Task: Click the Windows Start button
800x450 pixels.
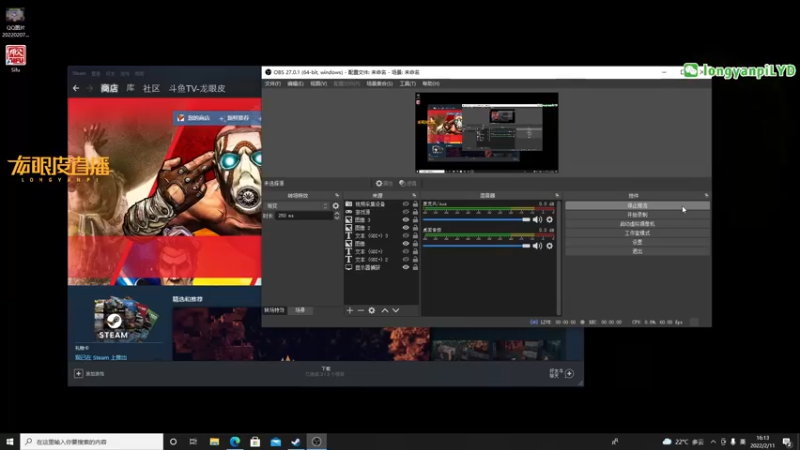Action: [10, 441]
